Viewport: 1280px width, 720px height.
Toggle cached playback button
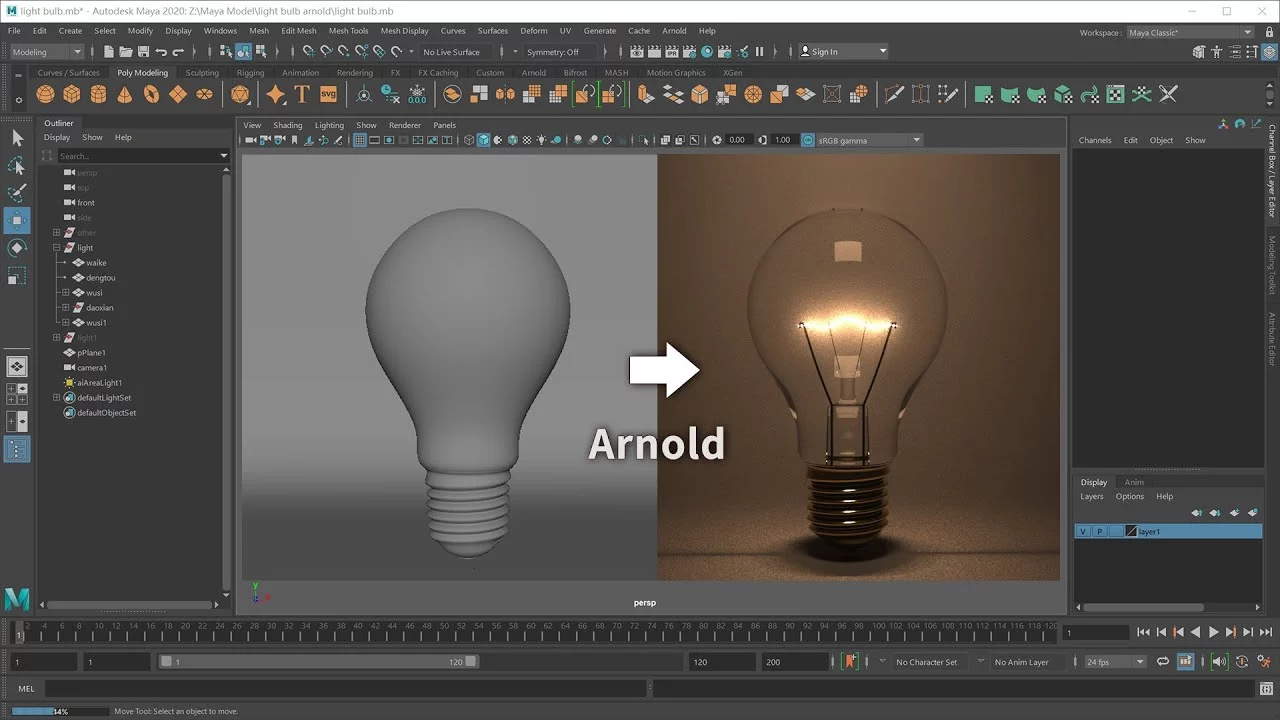point(1186,661)
